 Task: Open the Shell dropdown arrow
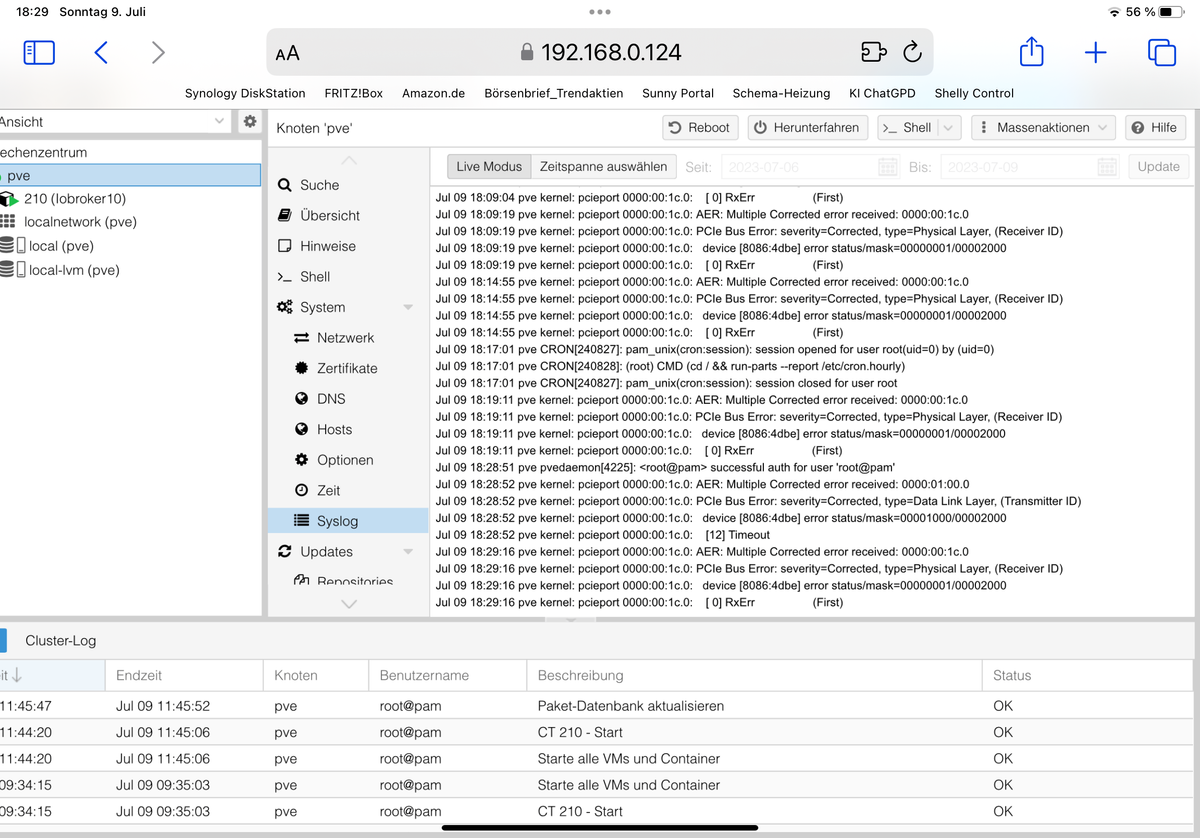pyautogui.click(x=949, y=128)
